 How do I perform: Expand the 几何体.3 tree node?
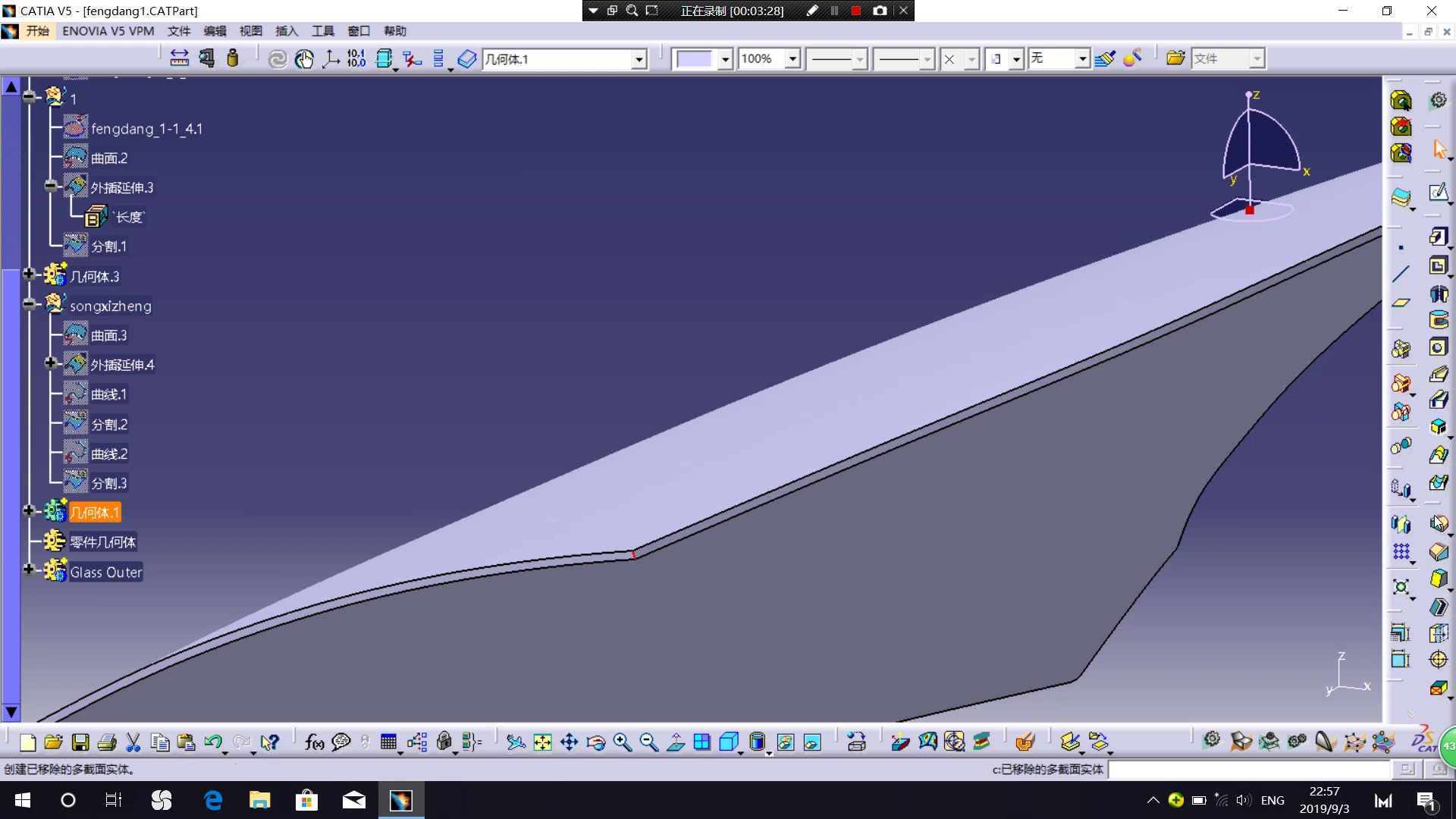pyautogui.click(x=29, y=275)
